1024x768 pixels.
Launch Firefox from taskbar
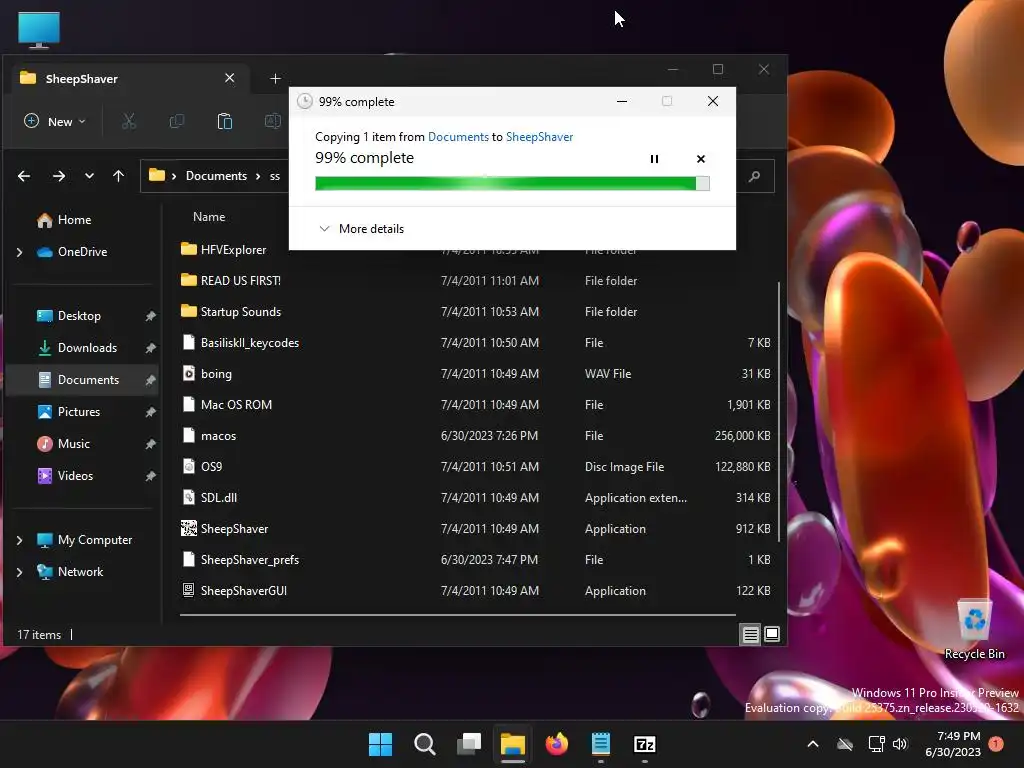tap(556, 744)
